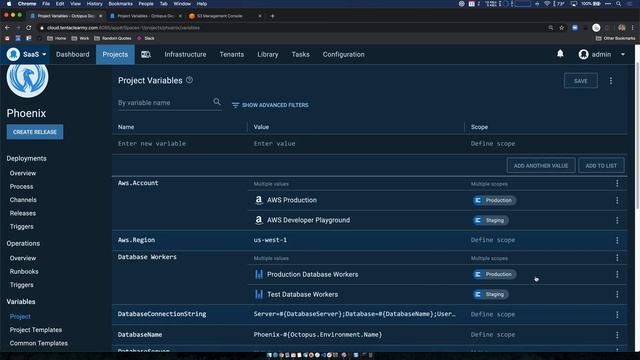Show advanced filters
640x360 pixels.
click(x=270, y=105)
